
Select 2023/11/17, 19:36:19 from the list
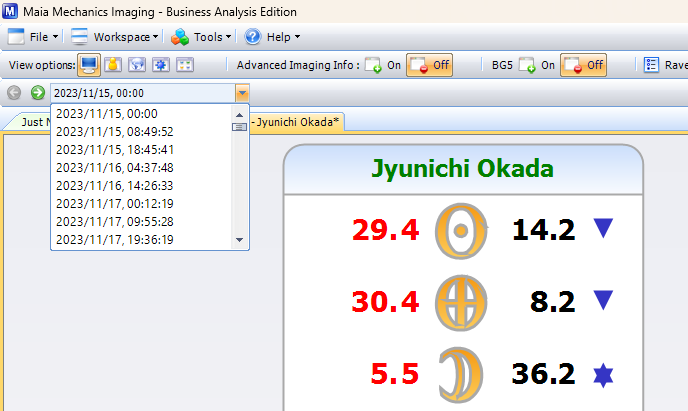(141, 239)
